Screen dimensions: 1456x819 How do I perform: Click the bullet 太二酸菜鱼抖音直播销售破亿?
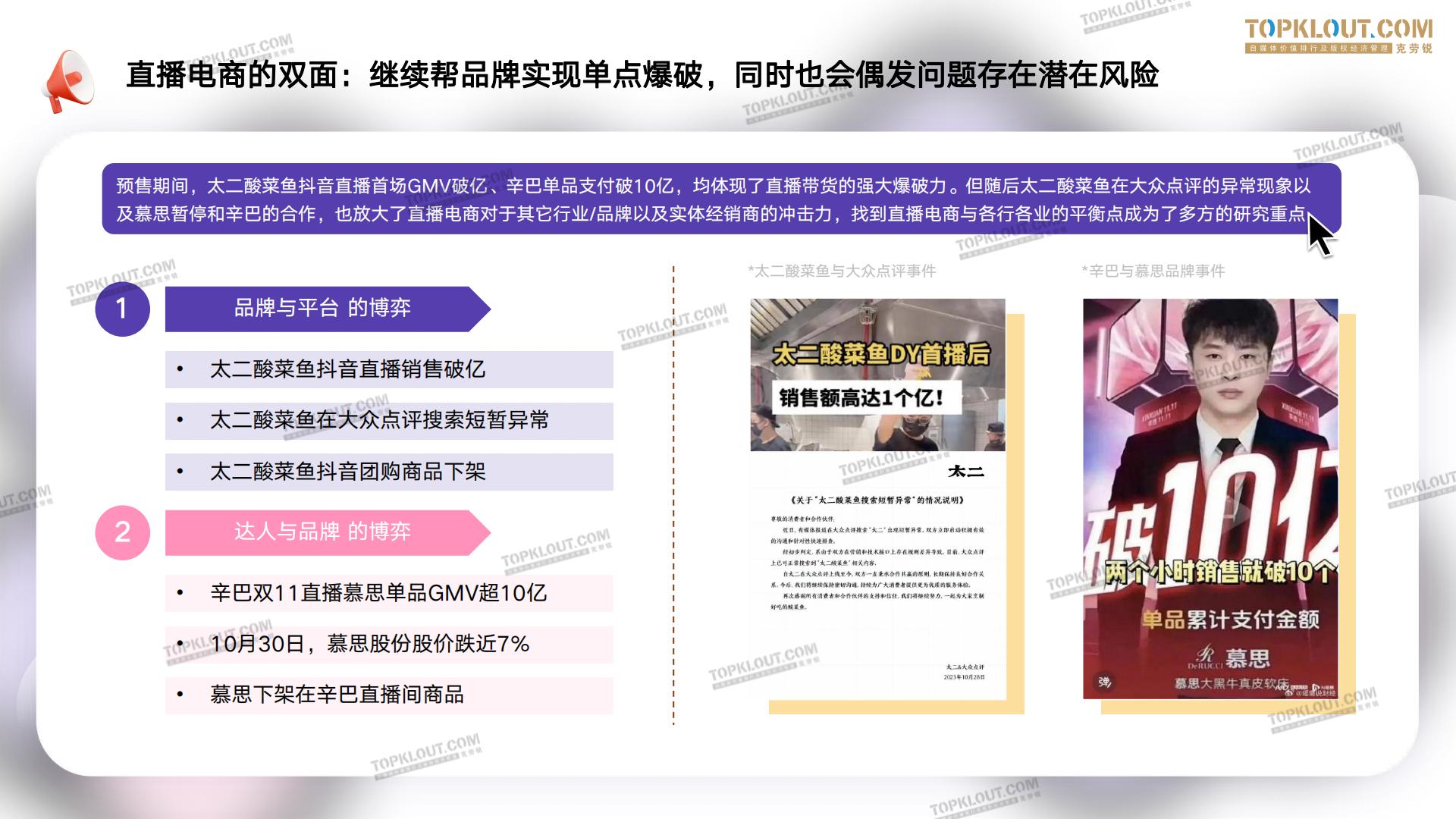389,369
